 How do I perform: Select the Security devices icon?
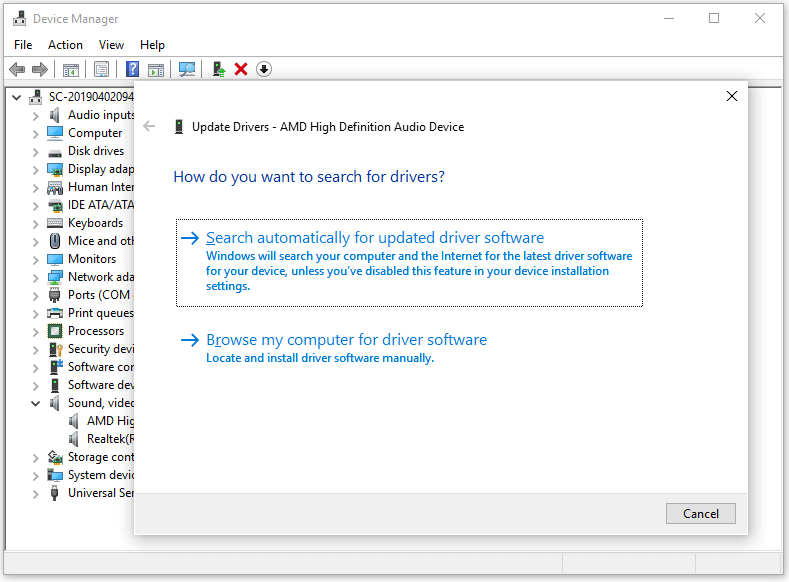coord(55,349)
